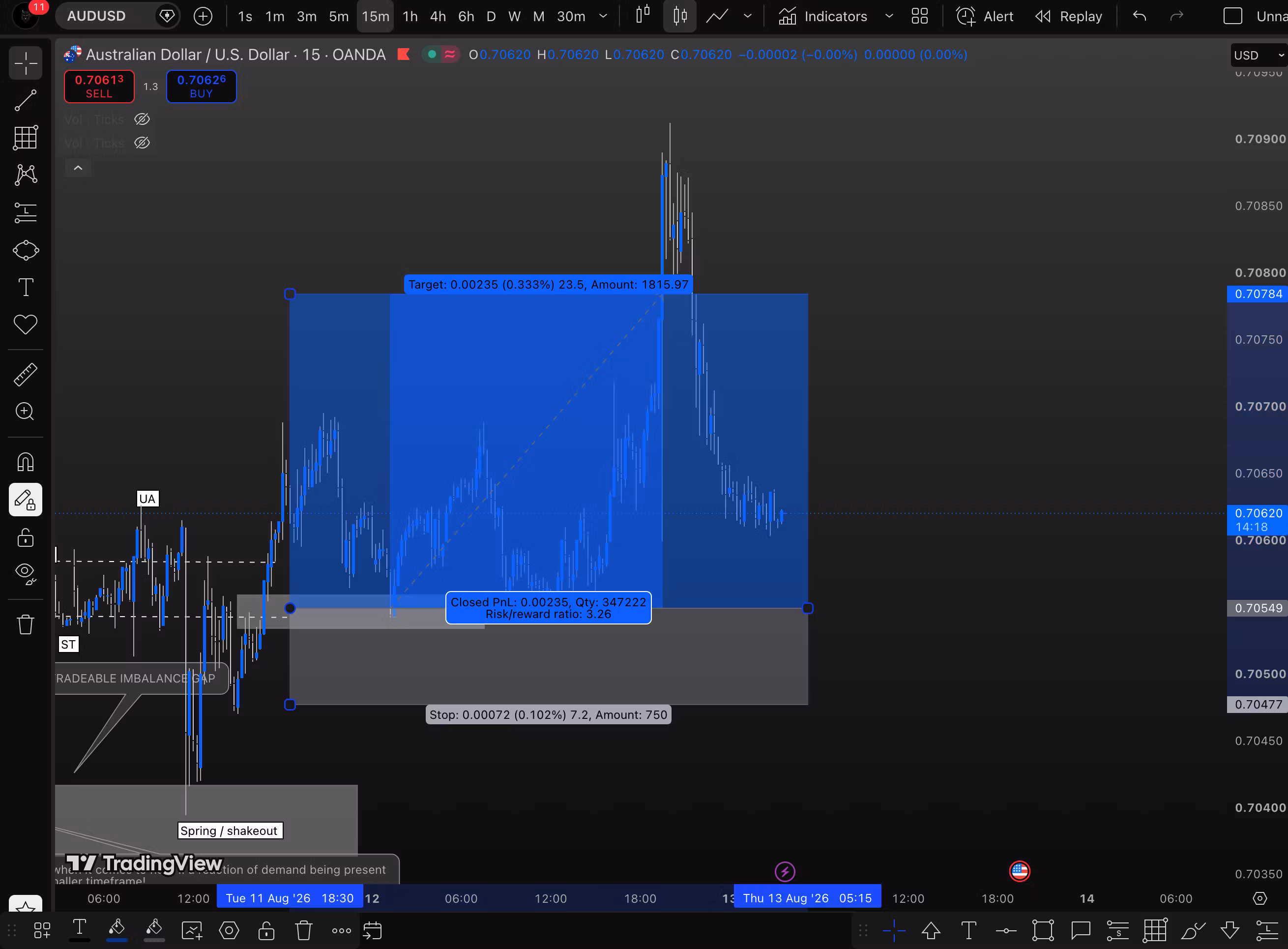This screenshot has height=949, width=1288.
Task: Select the 5m timeframe
Action: (339, 16)
